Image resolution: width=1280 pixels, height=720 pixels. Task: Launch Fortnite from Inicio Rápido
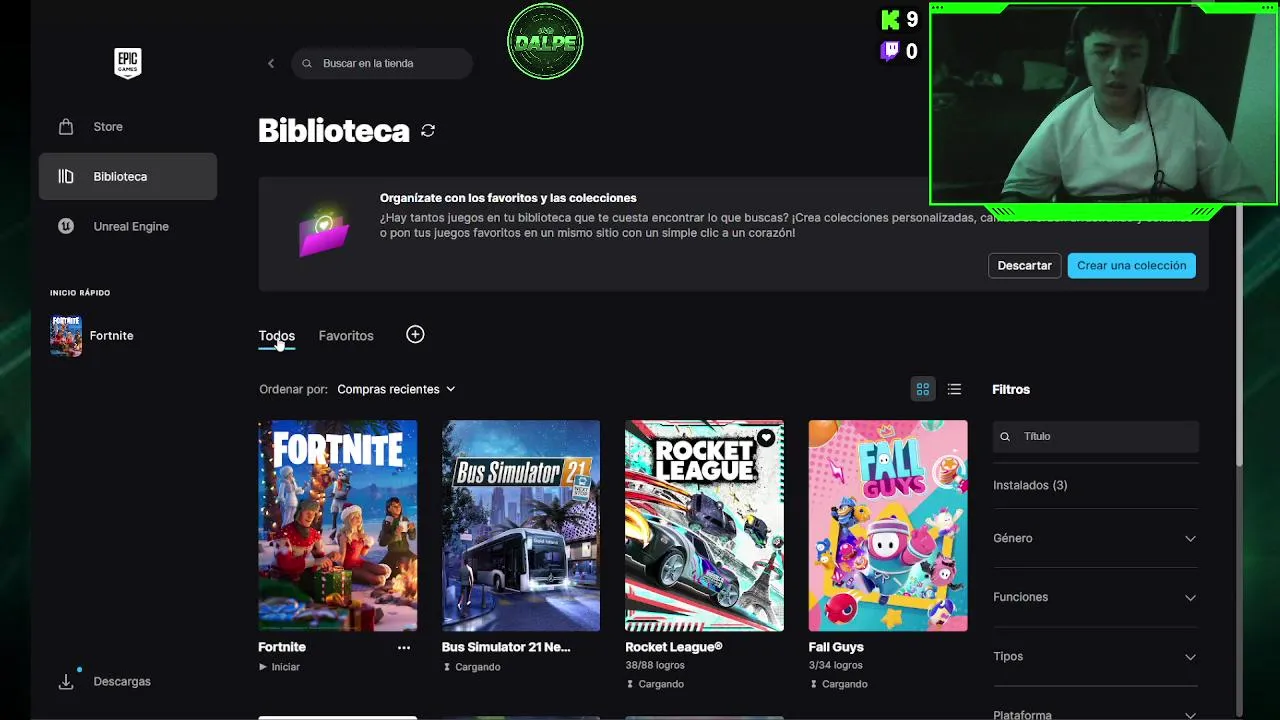click(x=111, y=336)
